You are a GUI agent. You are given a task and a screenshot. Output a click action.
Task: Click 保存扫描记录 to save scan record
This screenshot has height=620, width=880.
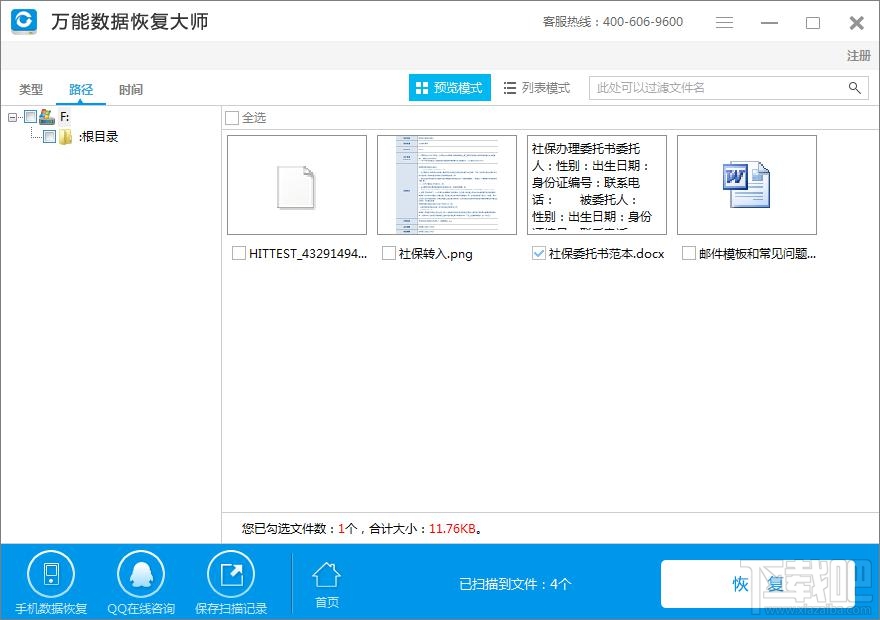(x=232, y=580)
